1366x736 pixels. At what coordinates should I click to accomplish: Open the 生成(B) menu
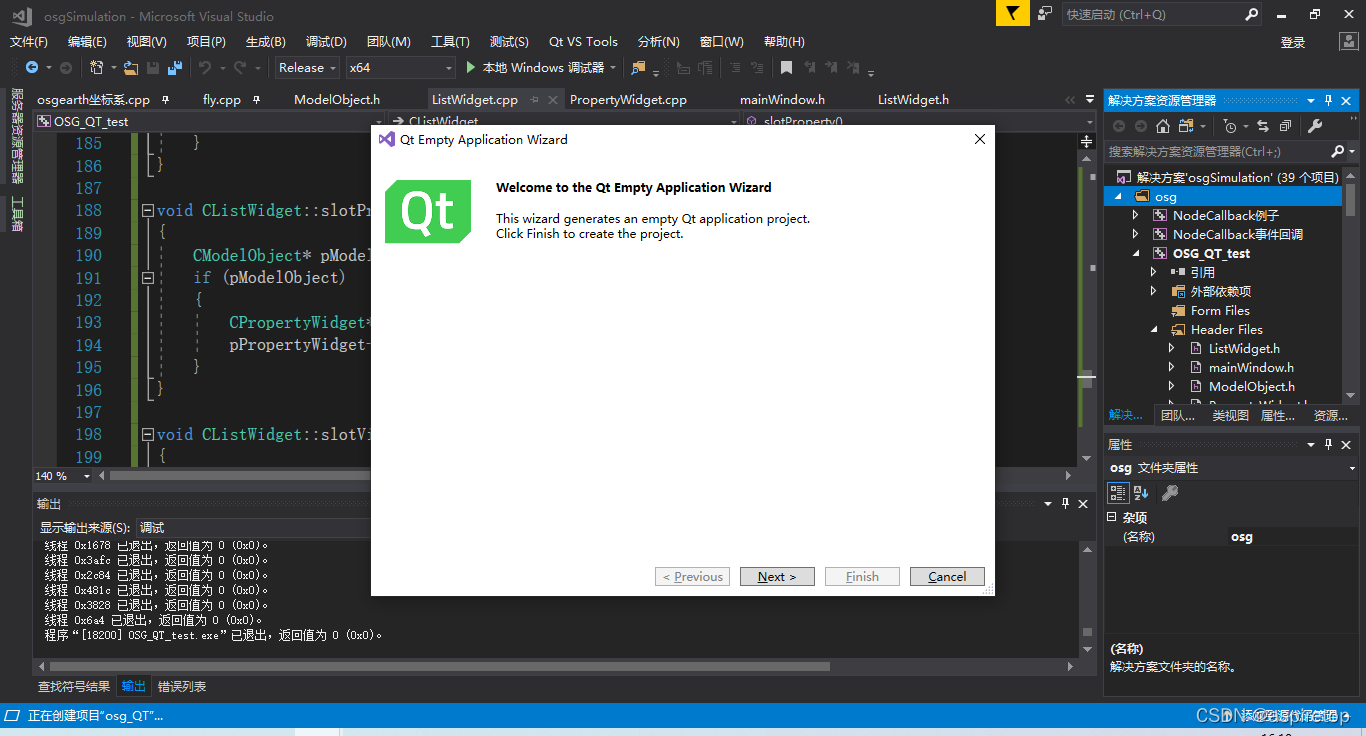[x=266, y=42]
